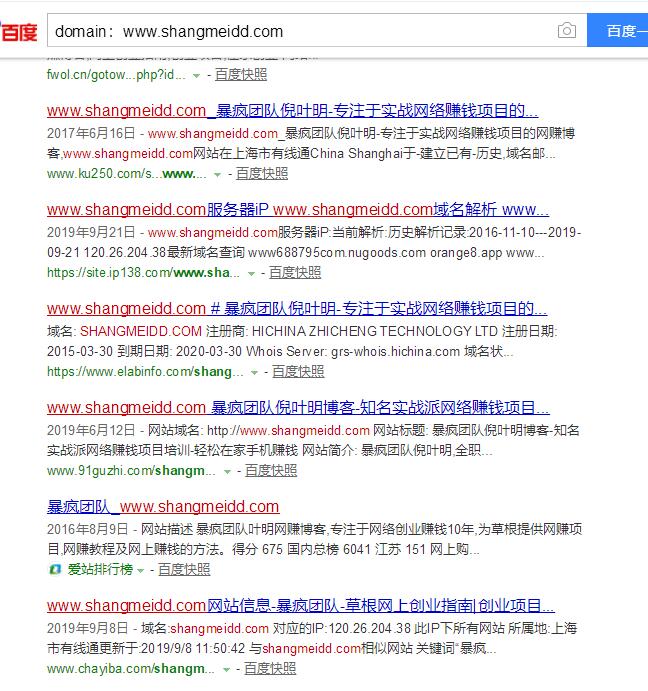648x691 pixels.
Task: Open 百度快照 for the site.ip138.com result
Action: click(x=295, y=272)
